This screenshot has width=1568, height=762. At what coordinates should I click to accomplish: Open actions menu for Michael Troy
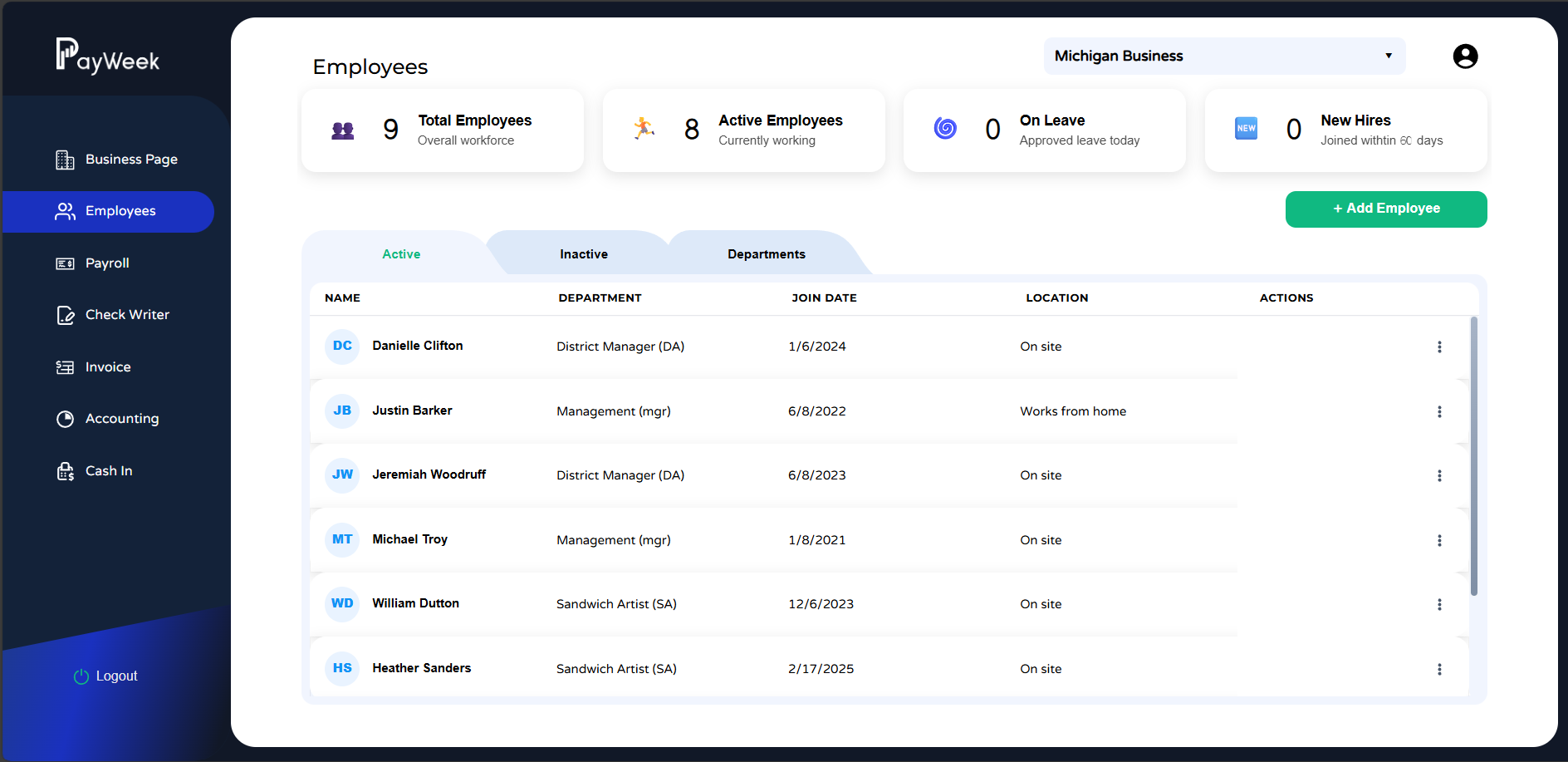(x=1439, y=540)
